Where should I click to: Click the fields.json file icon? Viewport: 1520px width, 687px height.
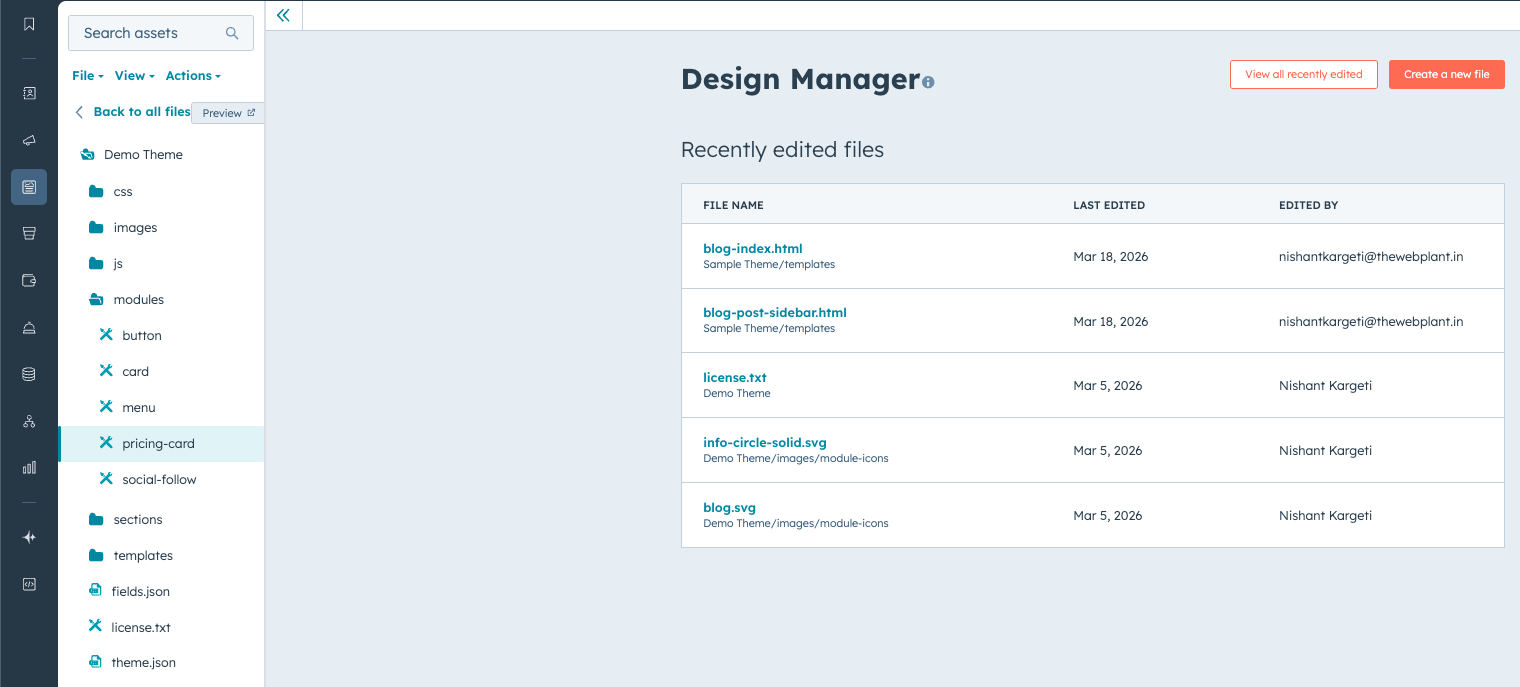[x=95, y=591]
